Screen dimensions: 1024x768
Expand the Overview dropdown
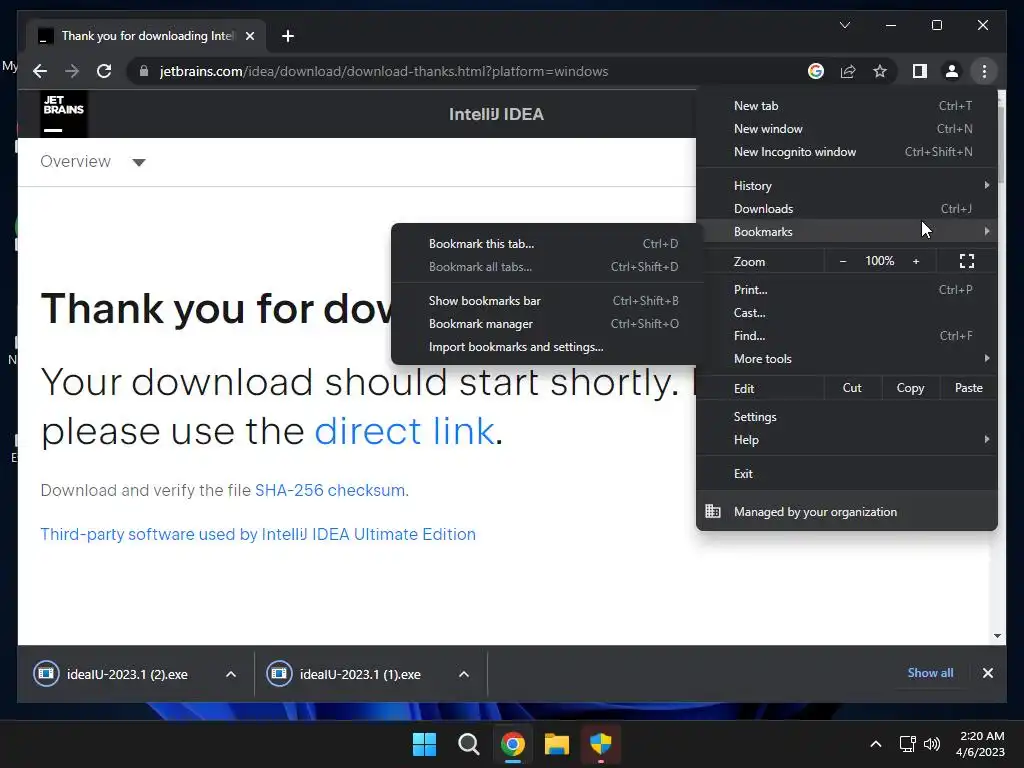click(x=93, y=161)
